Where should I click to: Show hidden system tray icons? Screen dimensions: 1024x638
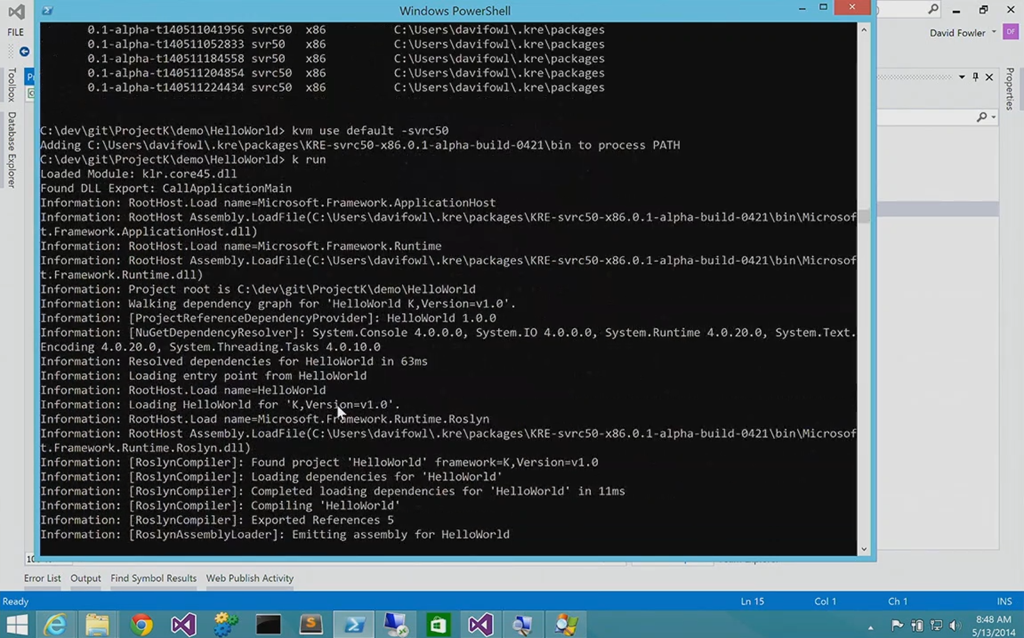(871, 627)
